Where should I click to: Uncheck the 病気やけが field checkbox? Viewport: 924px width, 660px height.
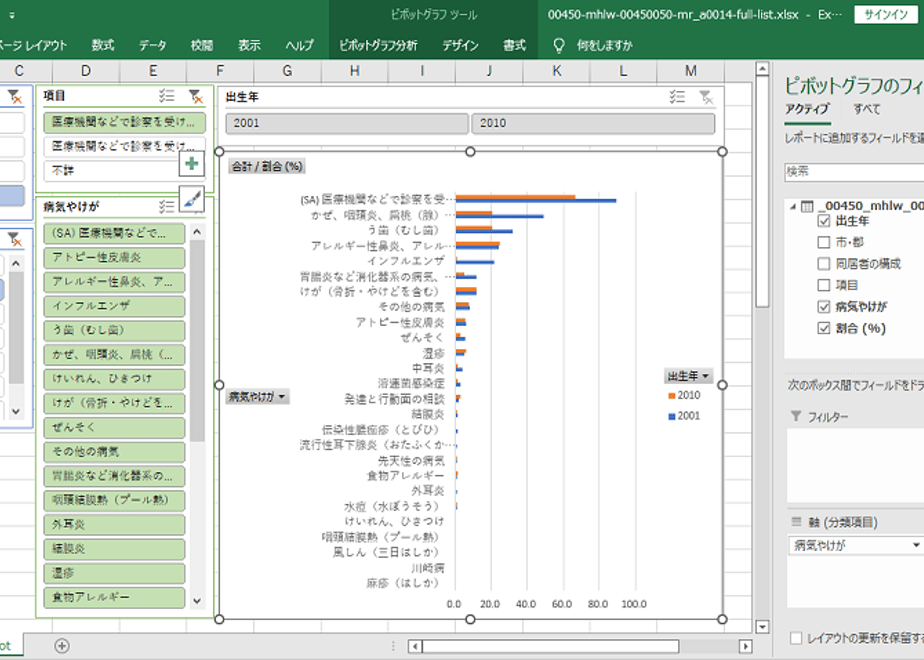[824, 306]
